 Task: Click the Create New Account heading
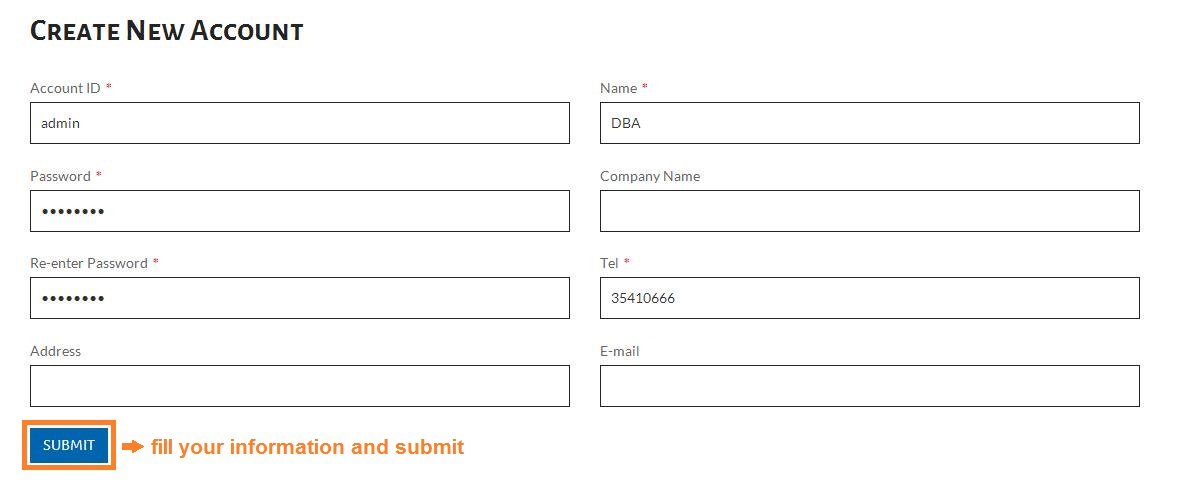tap(167, 32)
